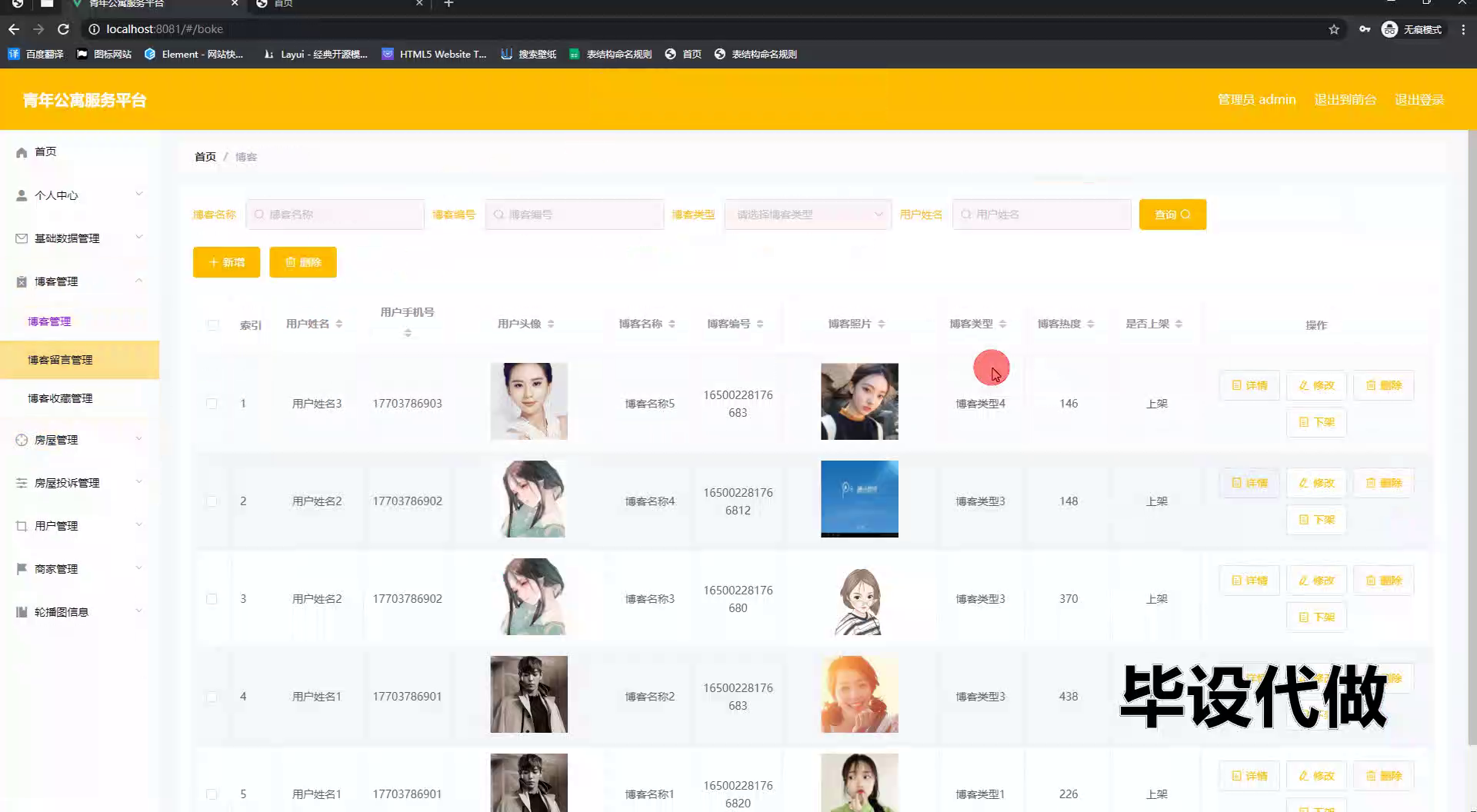Image resolution: width=1477 pixels, height=812 pixels.
Task: Open the Layui bookmark
Action: pyautogui.click(x=315, y=54)
